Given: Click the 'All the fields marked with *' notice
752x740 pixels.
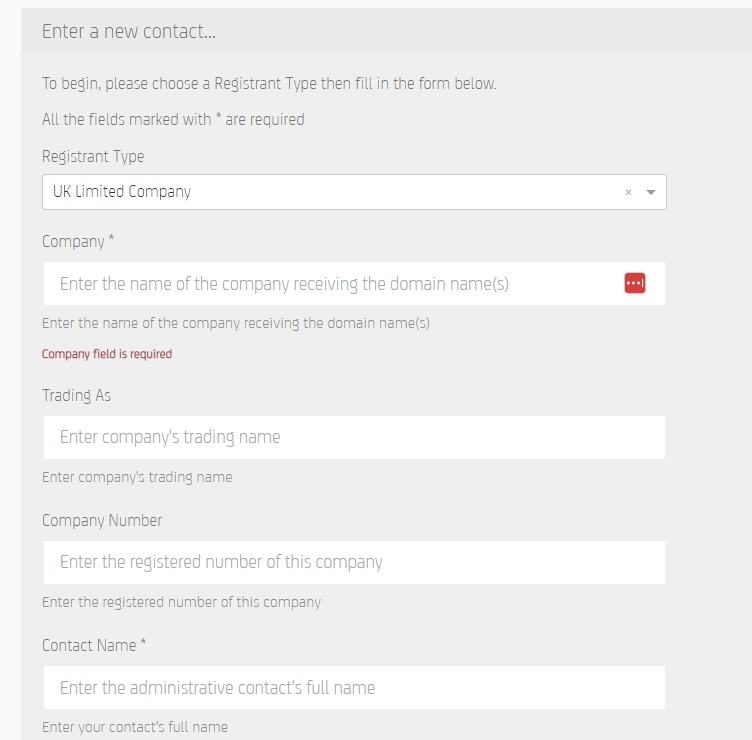Looking at the screenshot, I should point(173,119).
